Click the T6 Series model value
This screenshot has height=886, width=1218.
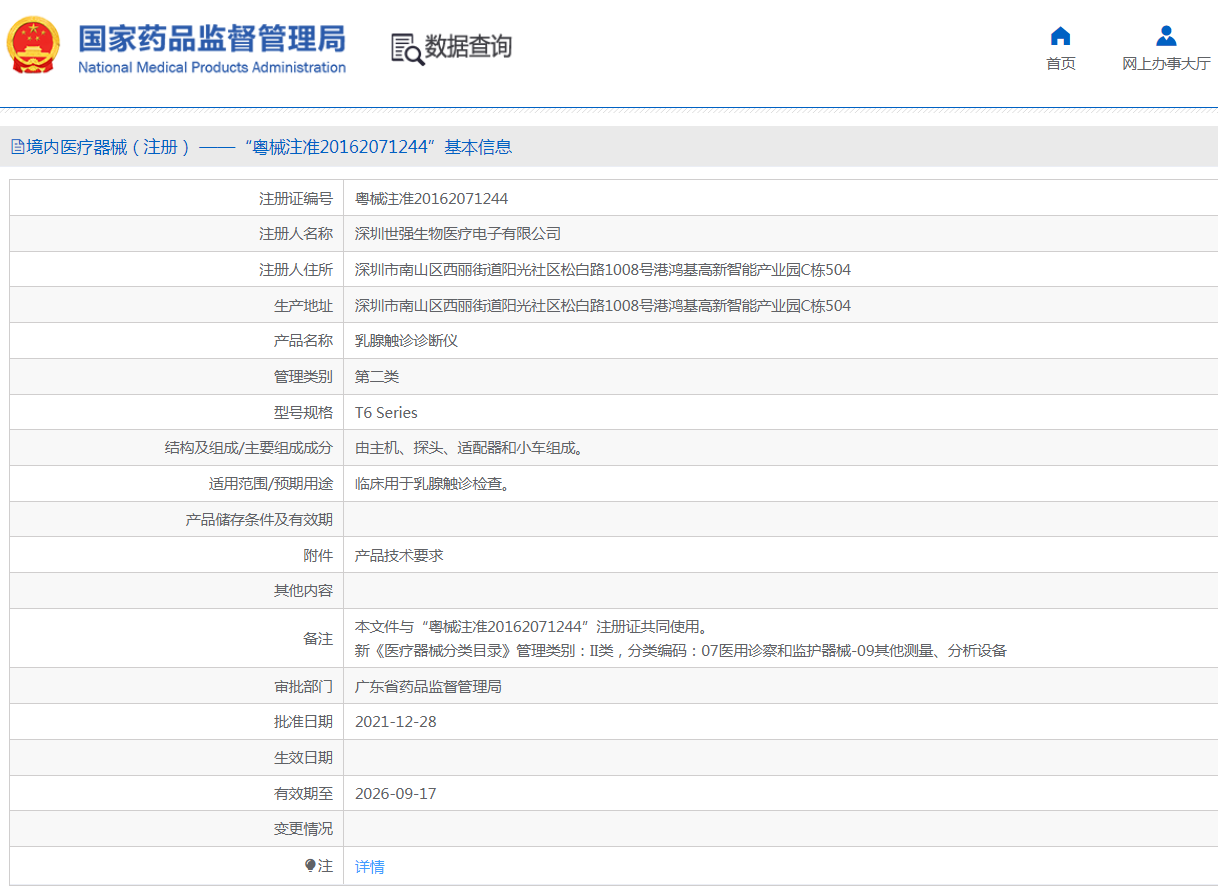(386, 412)
